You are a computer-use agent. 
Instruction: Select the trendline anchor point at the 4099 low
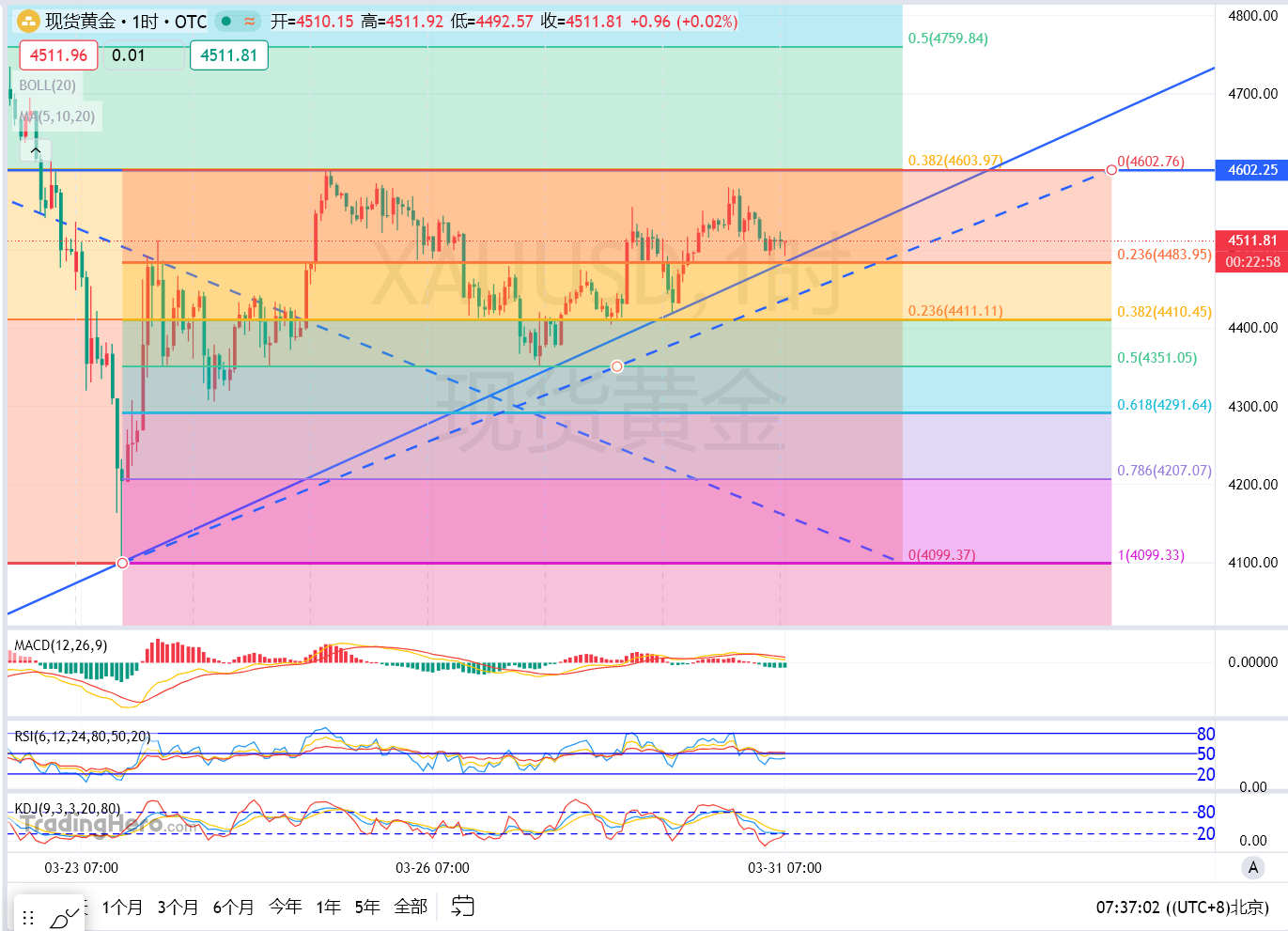(122, 563)
